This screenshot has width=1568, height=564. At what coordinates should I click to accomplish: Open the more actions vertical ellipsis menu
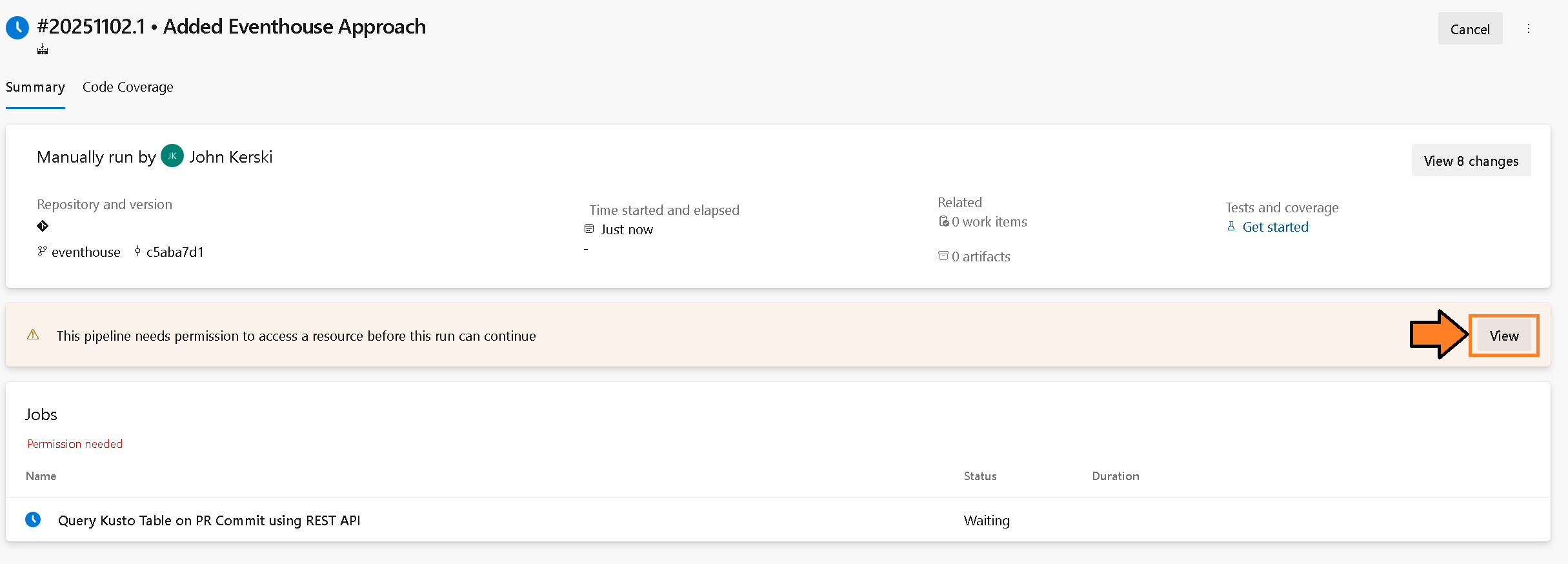(1529, 28)
